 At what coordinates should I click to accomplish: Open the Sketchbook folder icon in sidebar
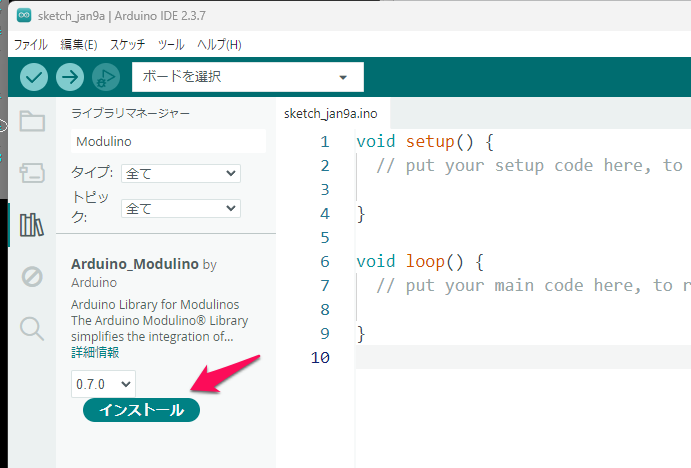click(32, 122)
